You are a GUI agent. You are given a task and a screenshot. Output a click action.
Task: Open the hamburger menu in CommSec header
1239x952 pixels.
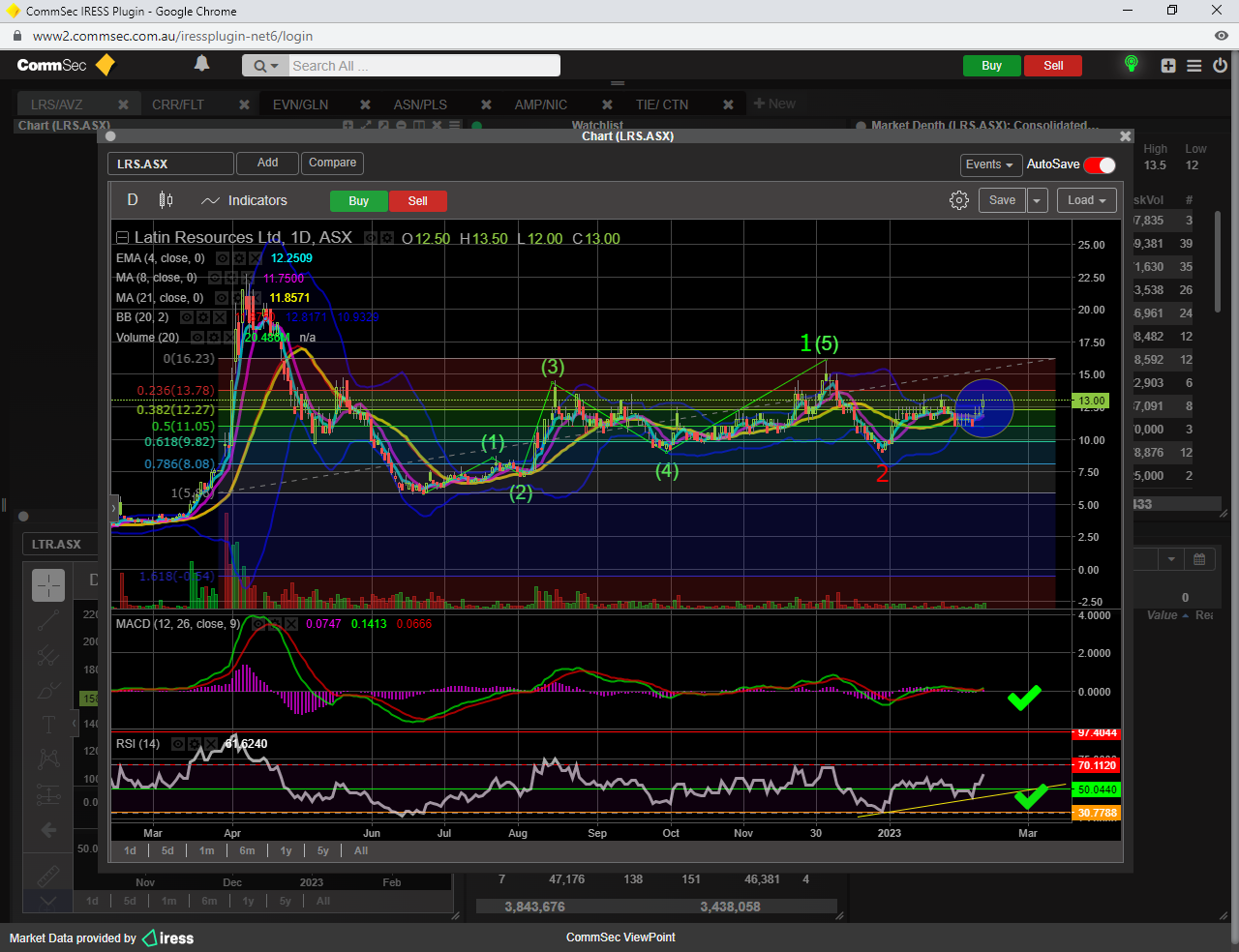1194,66
